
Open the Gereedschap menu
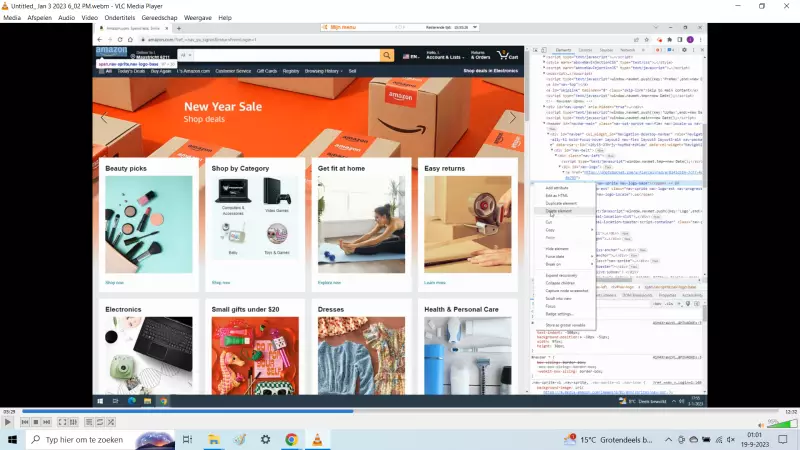pos(159,17)
